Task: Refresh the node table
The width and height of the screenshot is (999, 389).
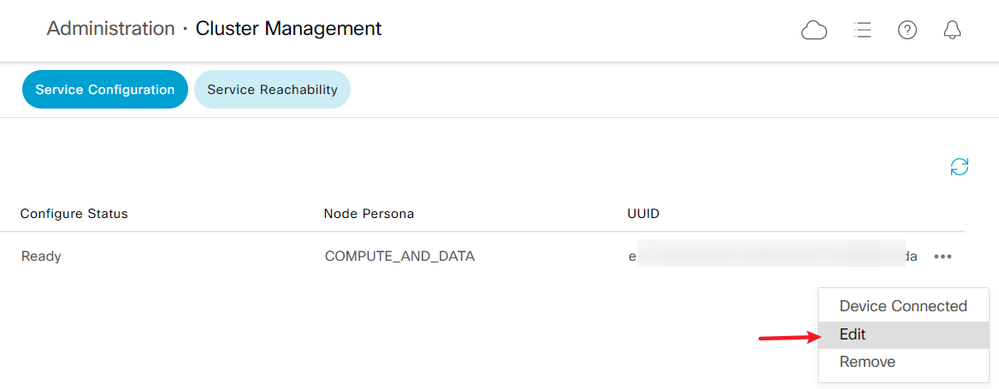Action: click(x=959, y=167)
